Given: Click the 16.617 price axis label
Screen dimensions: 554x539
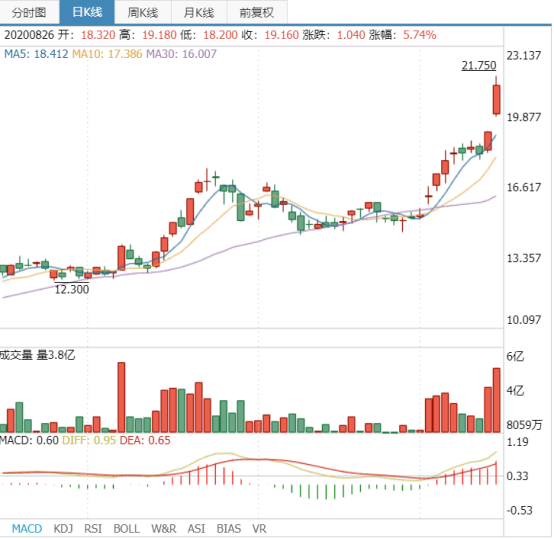Looking at the screenshot, I should (x=524, y=187).
